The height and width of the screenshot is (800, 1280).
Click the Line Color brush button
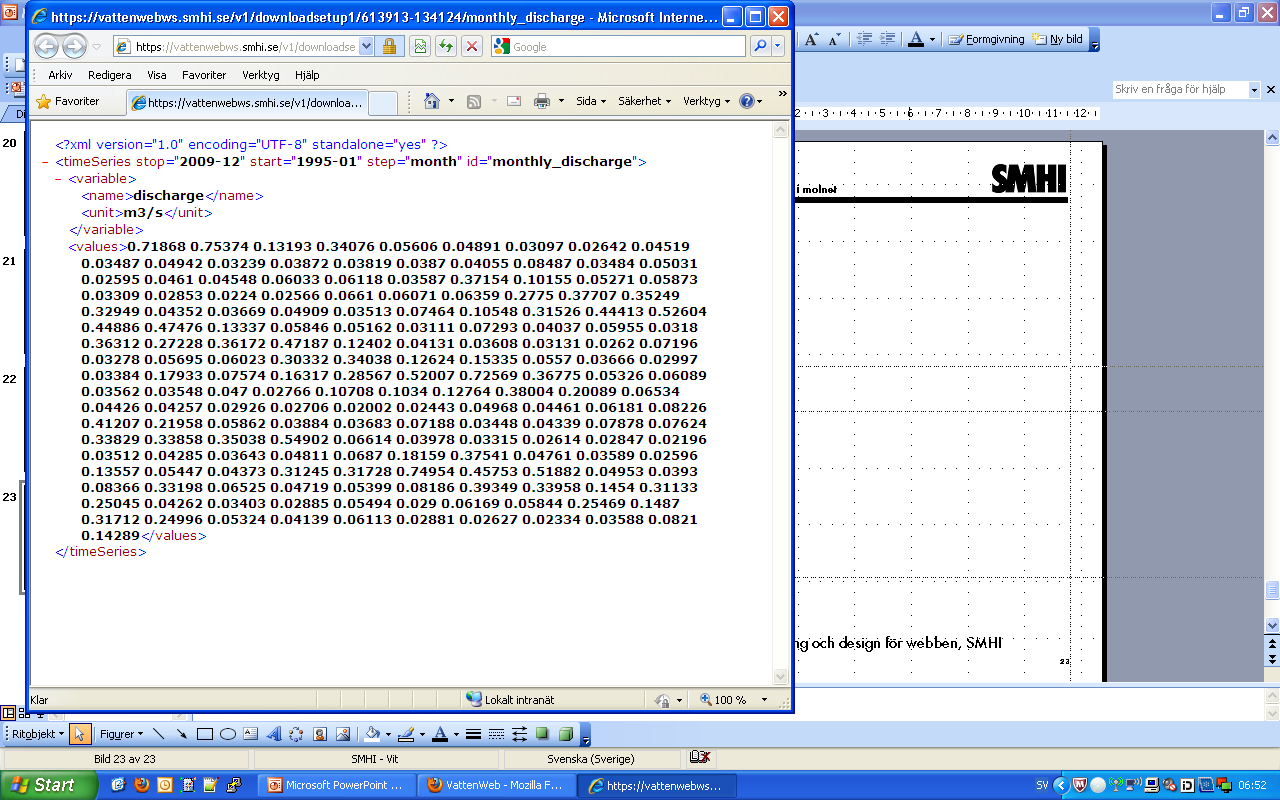(405, 734)
